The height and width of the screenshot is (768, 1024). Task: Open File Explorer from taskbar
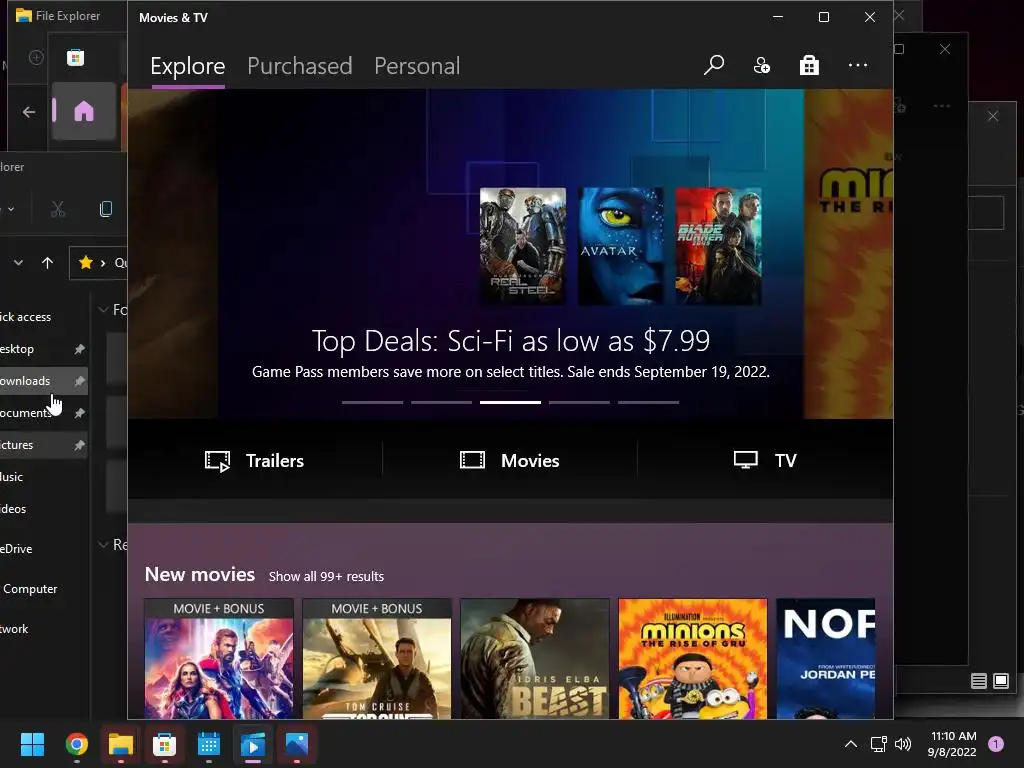pos(121,744)
